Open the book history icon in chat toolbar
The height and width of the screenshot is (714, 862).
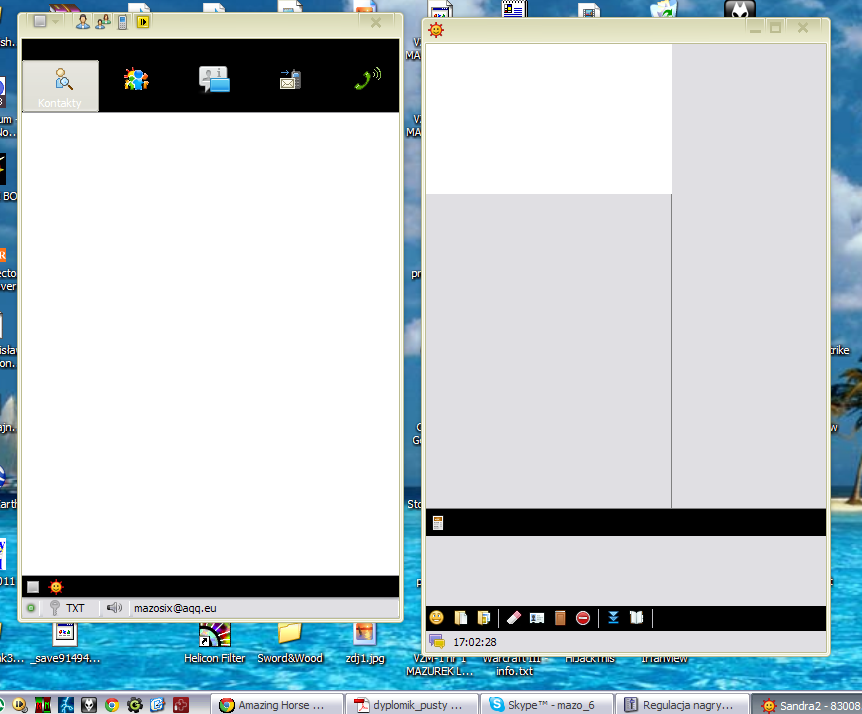coord(636,618)
